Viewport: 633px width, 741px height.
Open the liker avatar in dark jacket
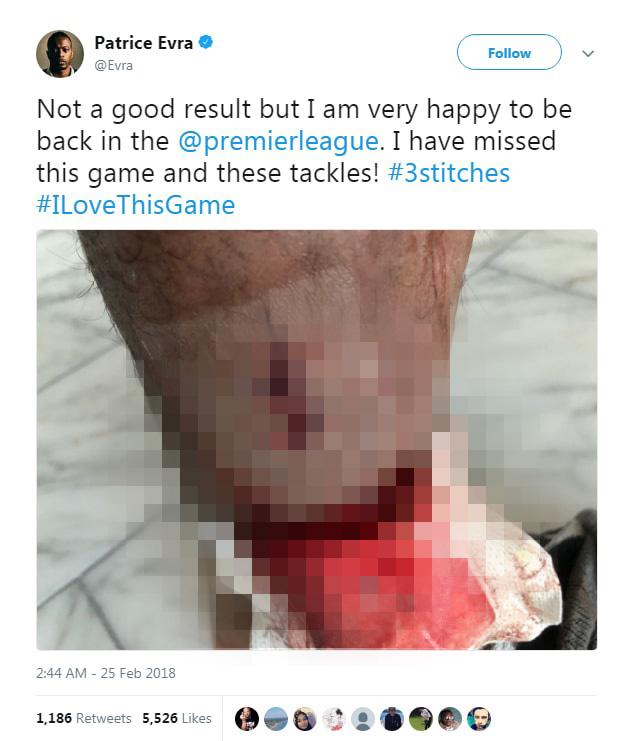392,719
